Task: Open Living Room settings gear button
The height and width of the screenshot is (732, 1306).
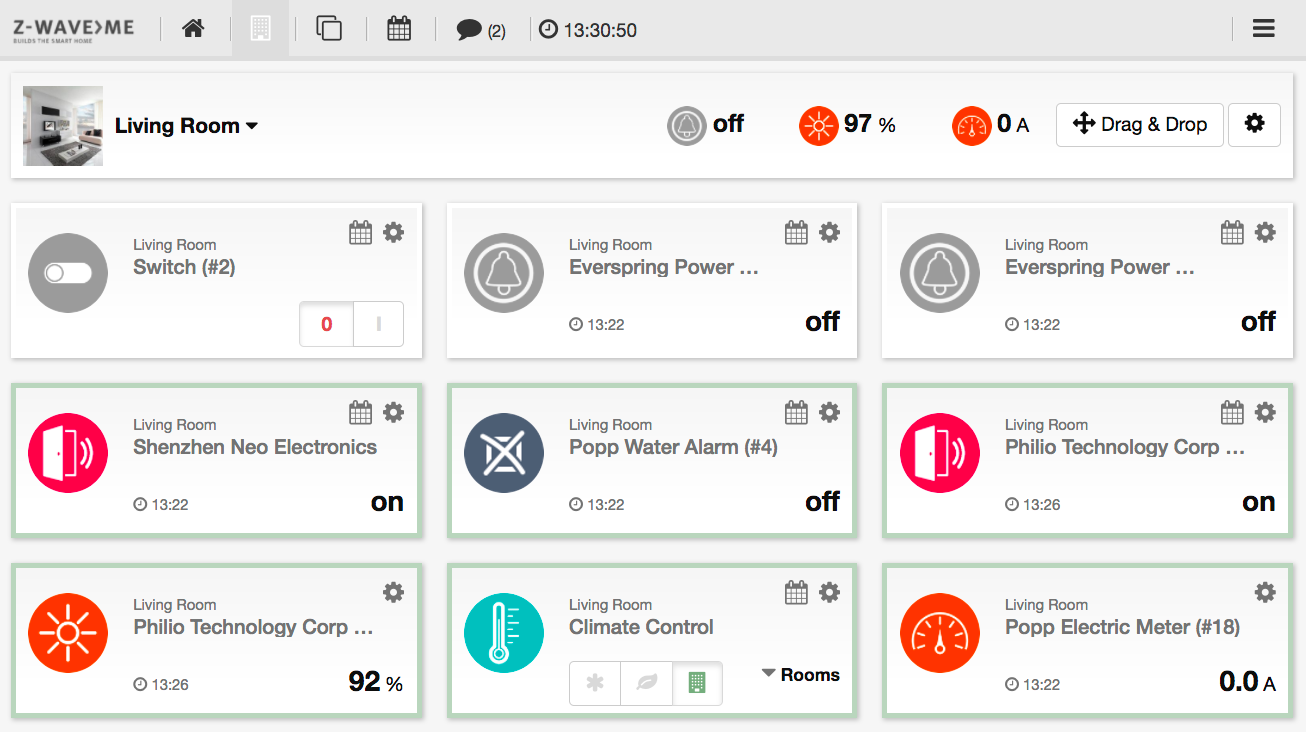Action: click(1254, 125)
